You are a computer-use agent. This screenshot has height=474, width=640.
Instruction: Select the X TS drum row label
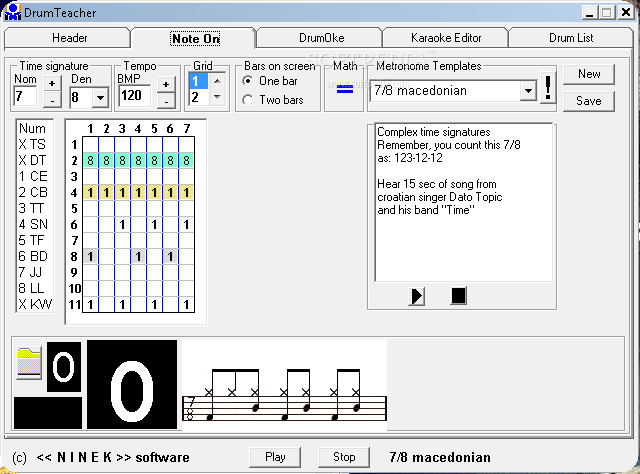(x=33, y=144)
